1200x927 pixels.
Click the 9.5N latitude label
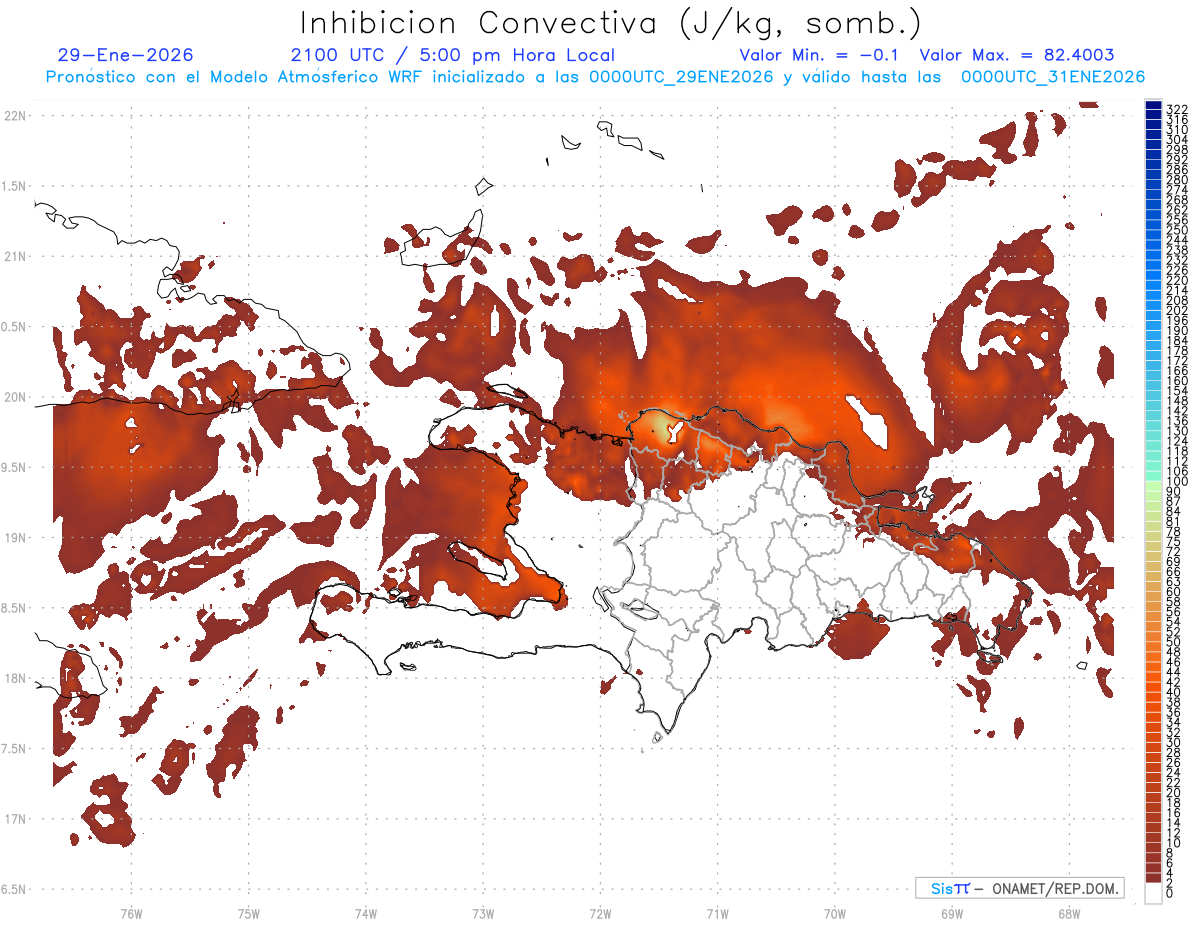coord(15,468)
